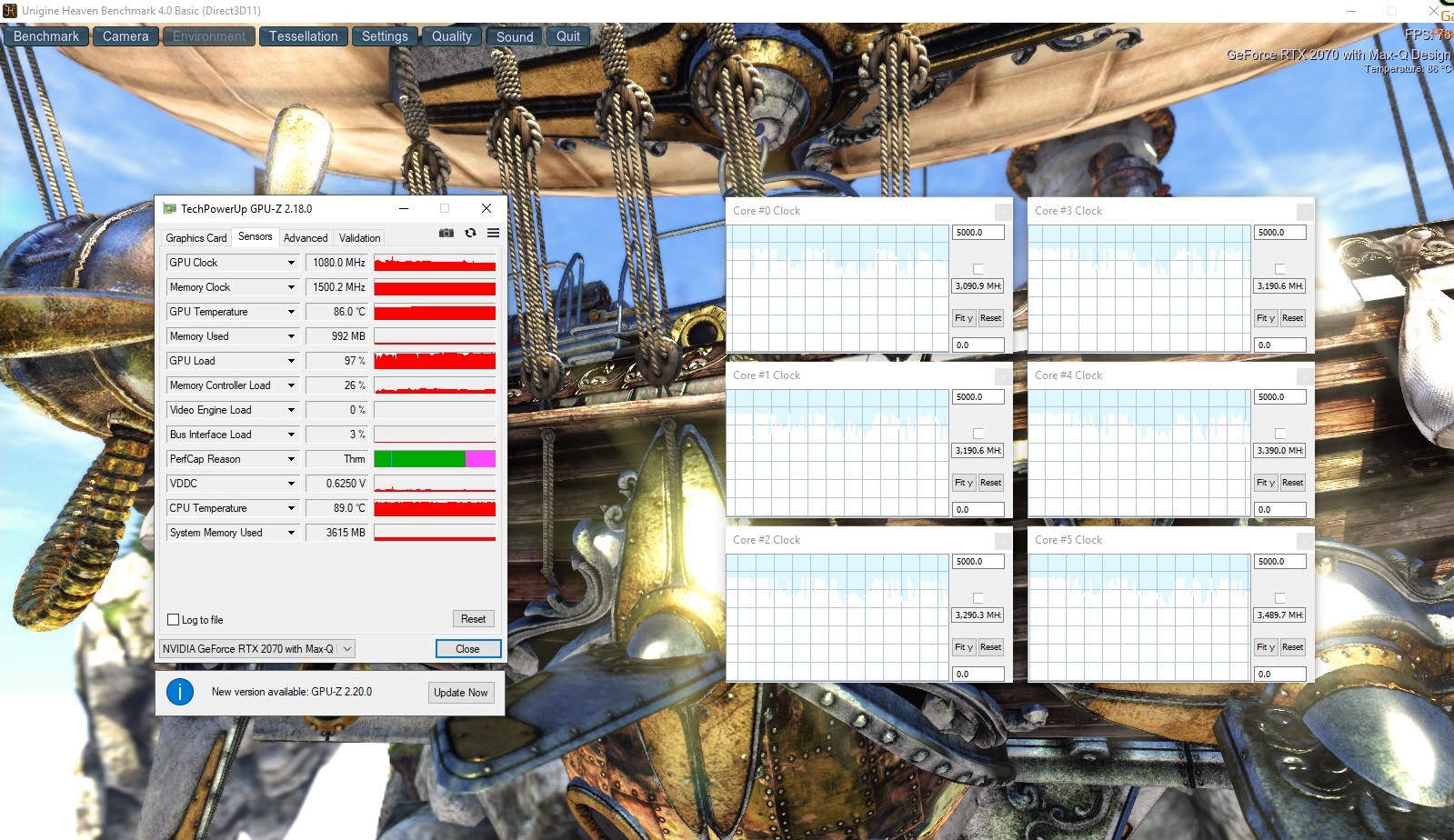Click the GPU-Z Close button

click(x=468, y=649)
